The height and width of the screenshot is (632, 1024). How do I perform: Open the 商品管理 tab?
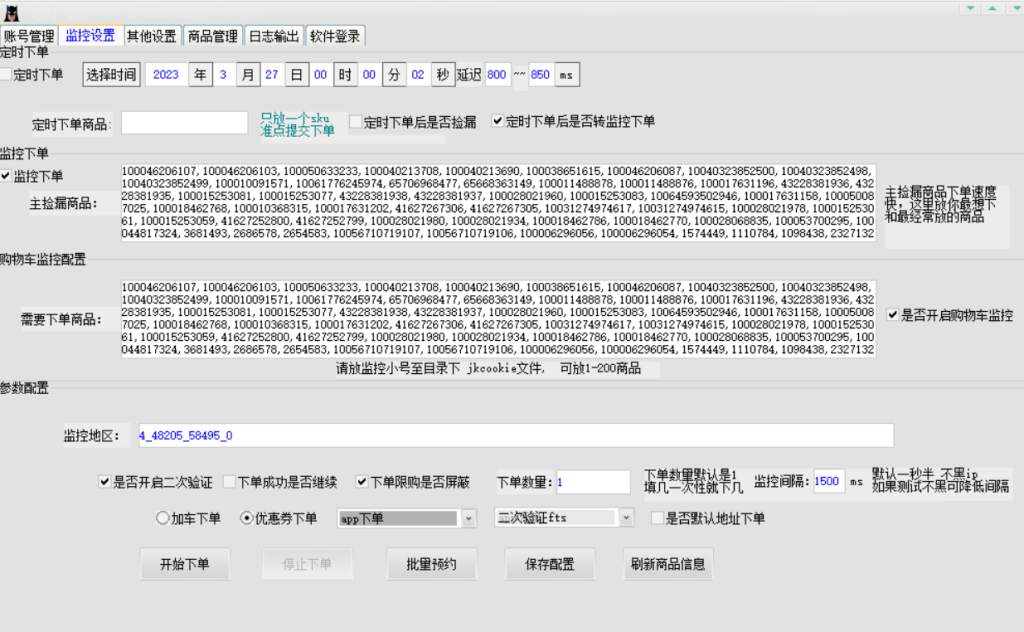212,36
